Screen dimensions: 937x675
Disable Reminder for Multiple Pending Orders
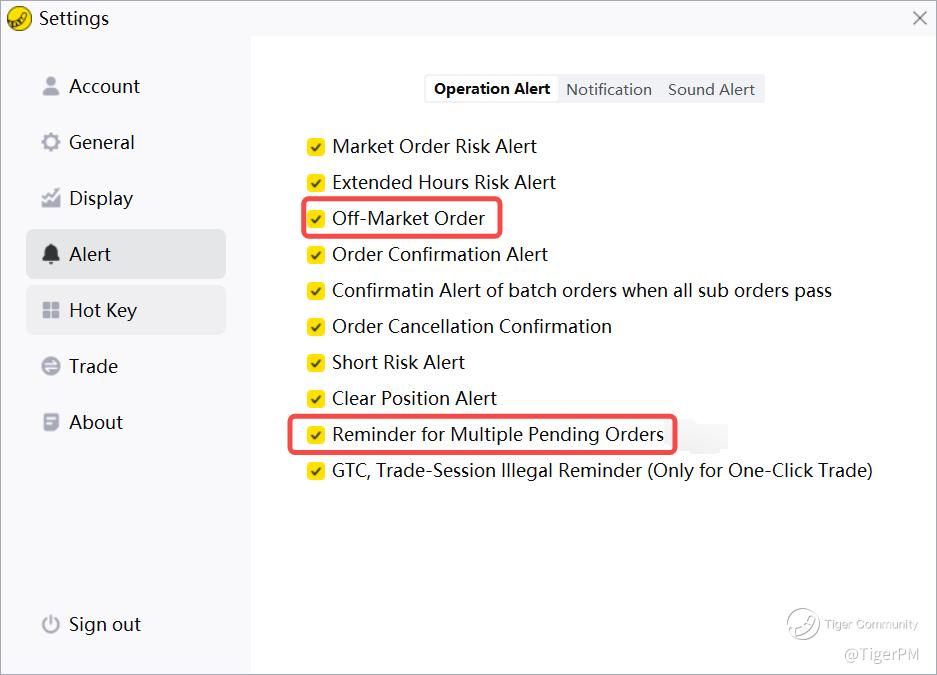[x=316, y=435]
